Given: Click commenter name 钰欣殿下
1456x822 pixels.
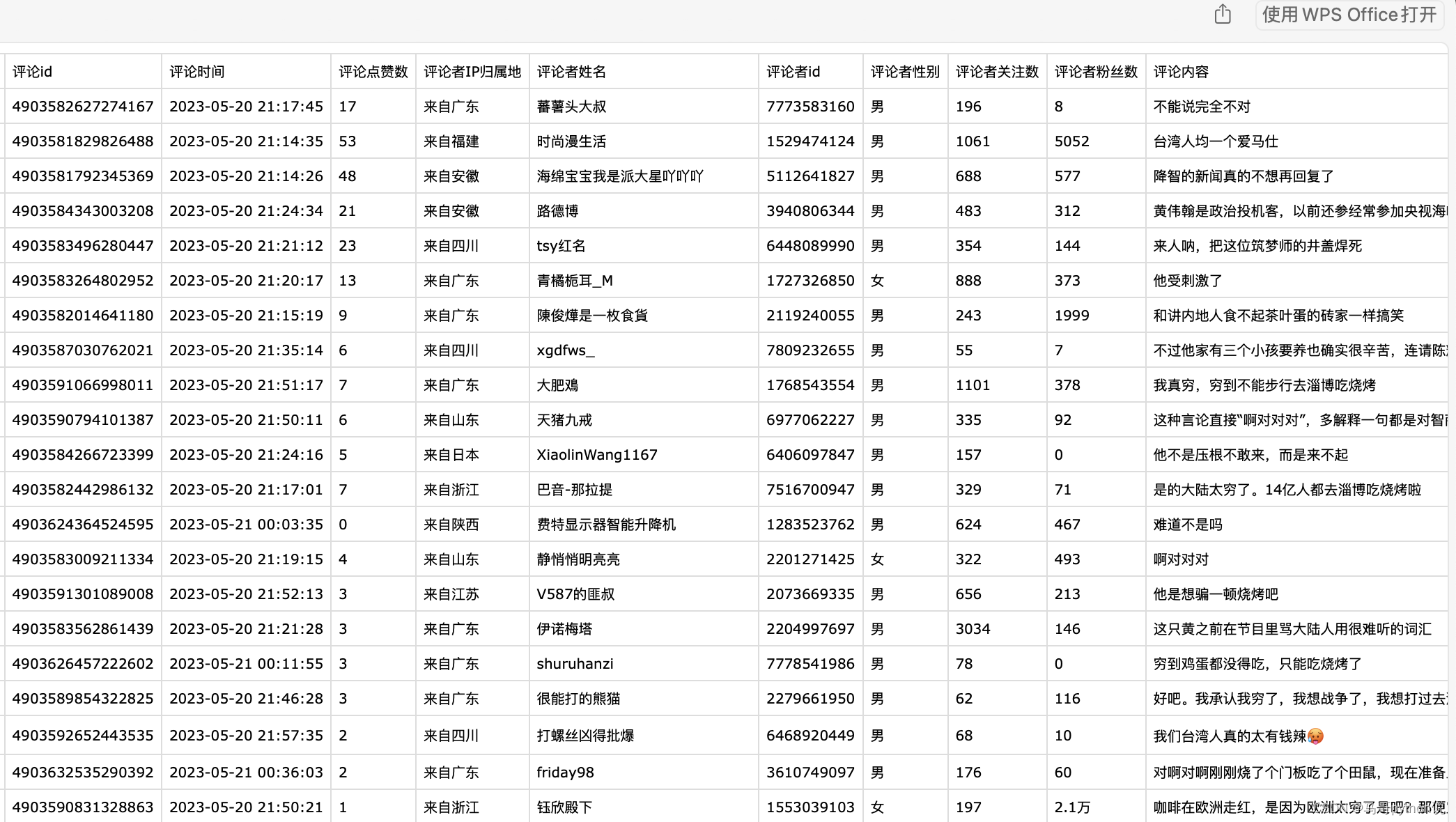Looking at the screenshot, I should click(x=564, y=807).
